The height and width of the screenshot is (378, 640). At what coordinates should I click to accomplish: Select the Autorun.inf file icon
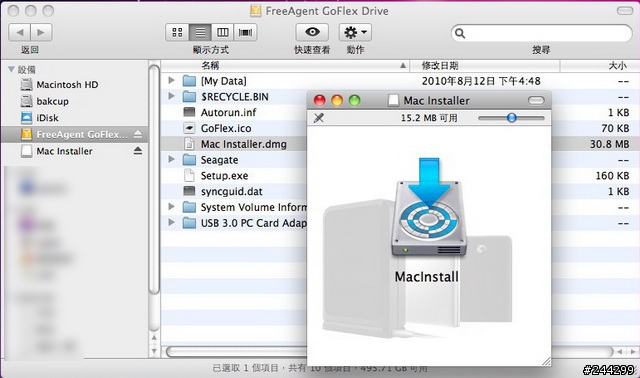tap(189, 112)
